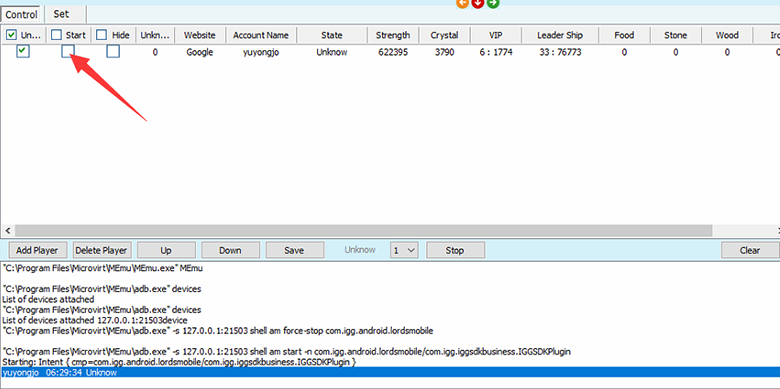This screenshot has height=389, width=780.
Task: Click the table's horizontal scrollbar thumb
Action: [x=363, y=230]
